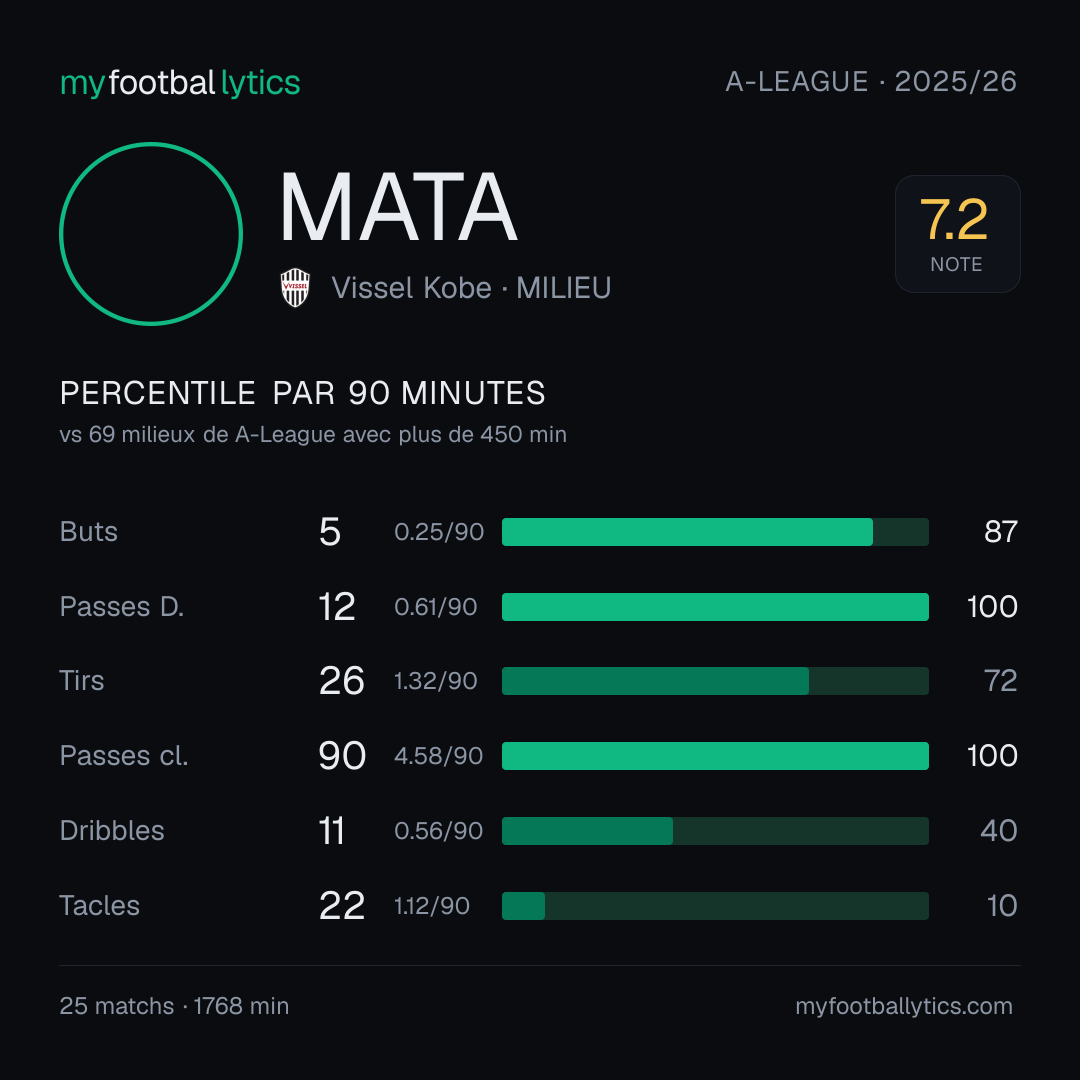Click the Vissel Kobe · MILIEU text
This screenshot has height=1080, width=1080.
pyautogui.click(x=471, y=288)
